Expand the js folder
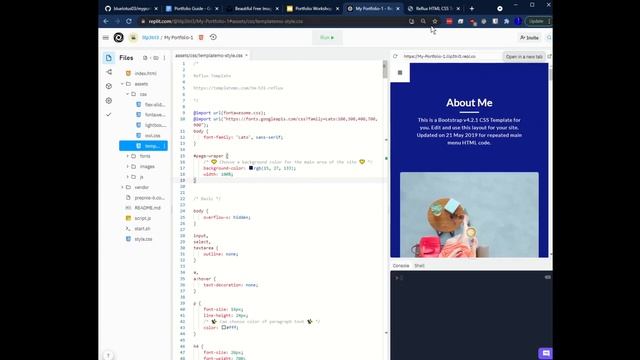The image size is (640, 360). click(127, 177)
